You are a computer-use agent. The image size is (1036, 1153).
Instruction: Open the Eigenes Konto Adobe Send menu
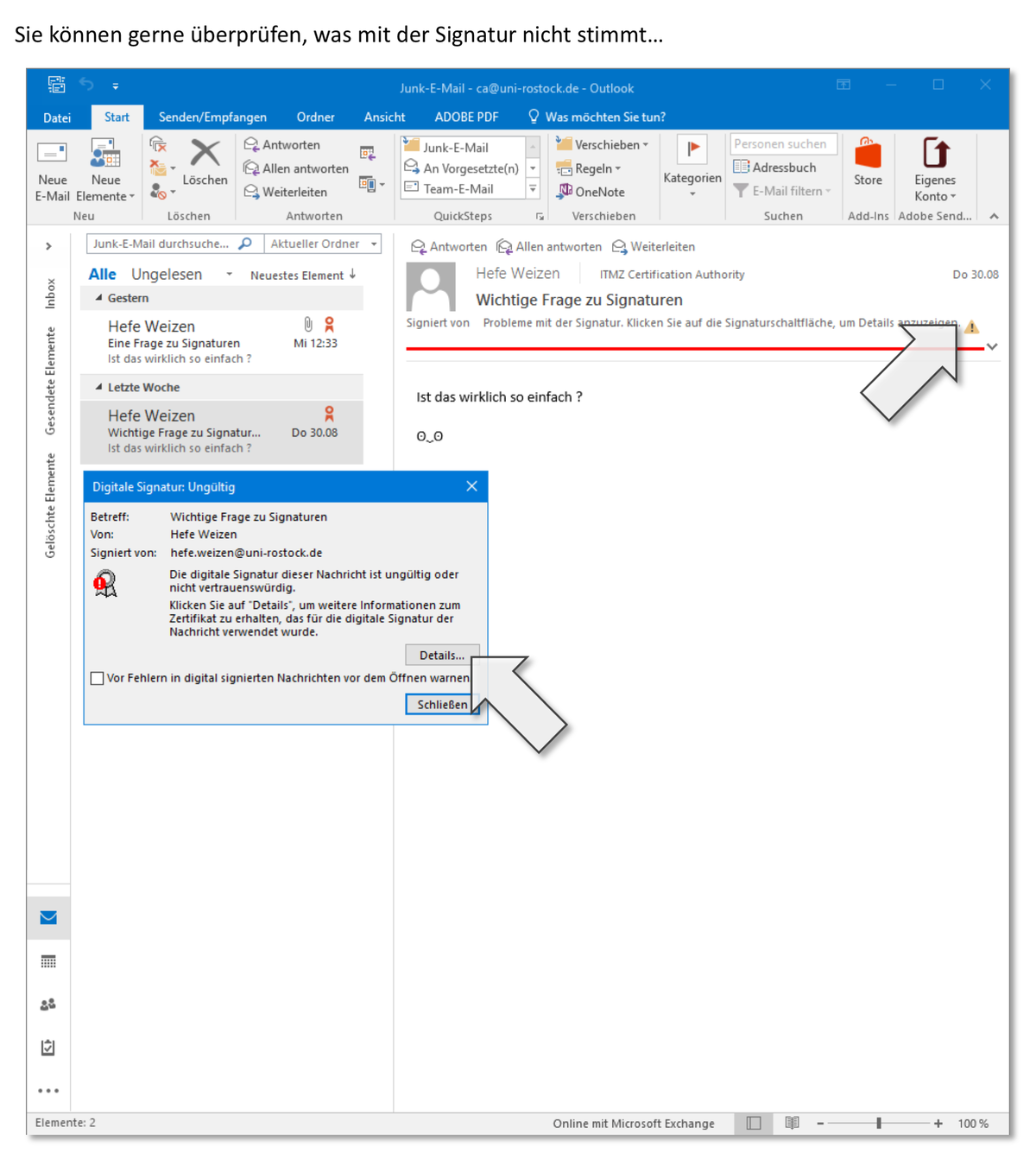coord(935,170)
